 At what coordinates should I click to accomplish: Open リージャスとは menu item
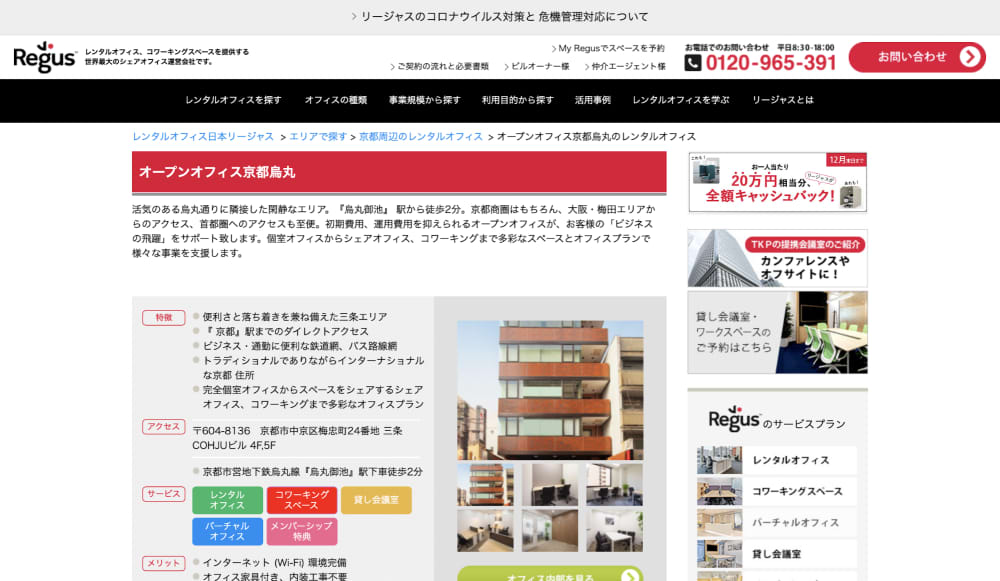click(x=783, y=100)
